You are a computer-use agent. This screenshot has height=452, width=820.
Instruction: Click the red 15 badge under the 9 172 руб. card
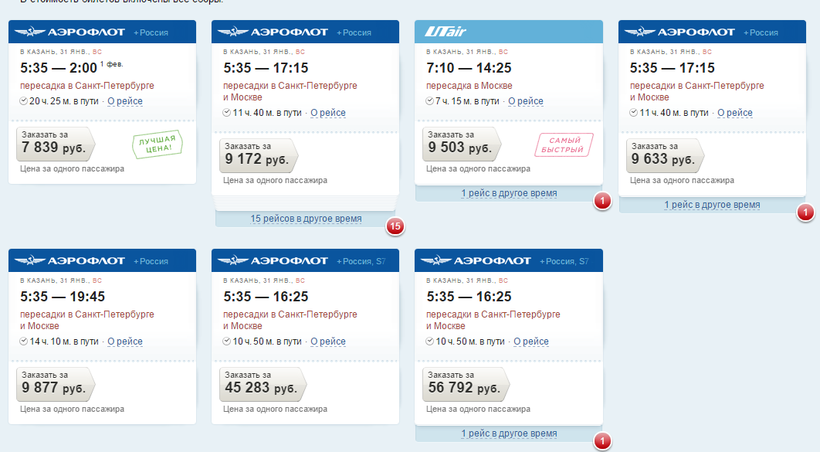click(x=395, y=227)
